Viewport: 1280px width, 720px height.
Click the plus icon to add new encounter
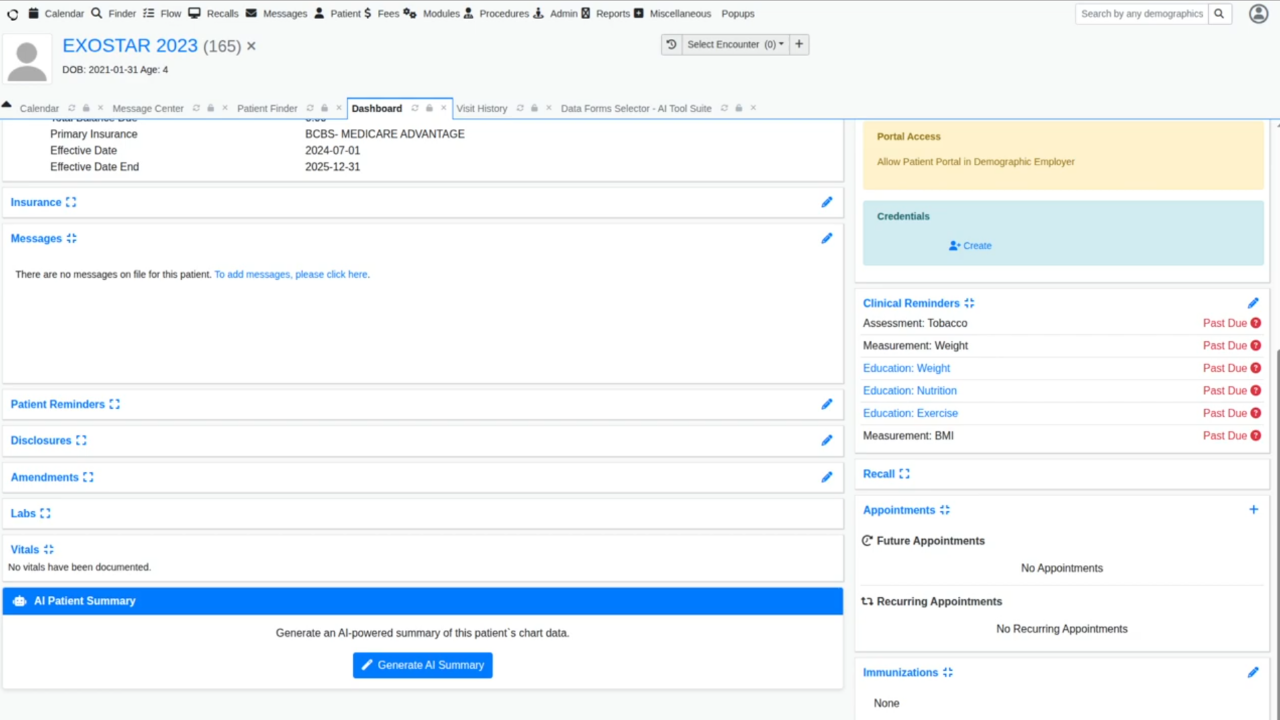click(x=798, y=45)
